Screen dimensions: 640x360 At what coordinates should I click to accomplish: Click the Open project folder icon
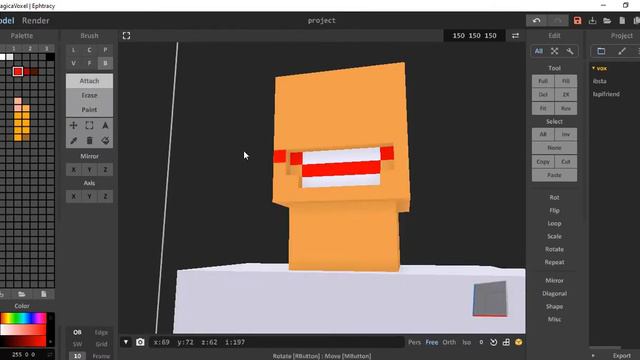tap(607, 20)
